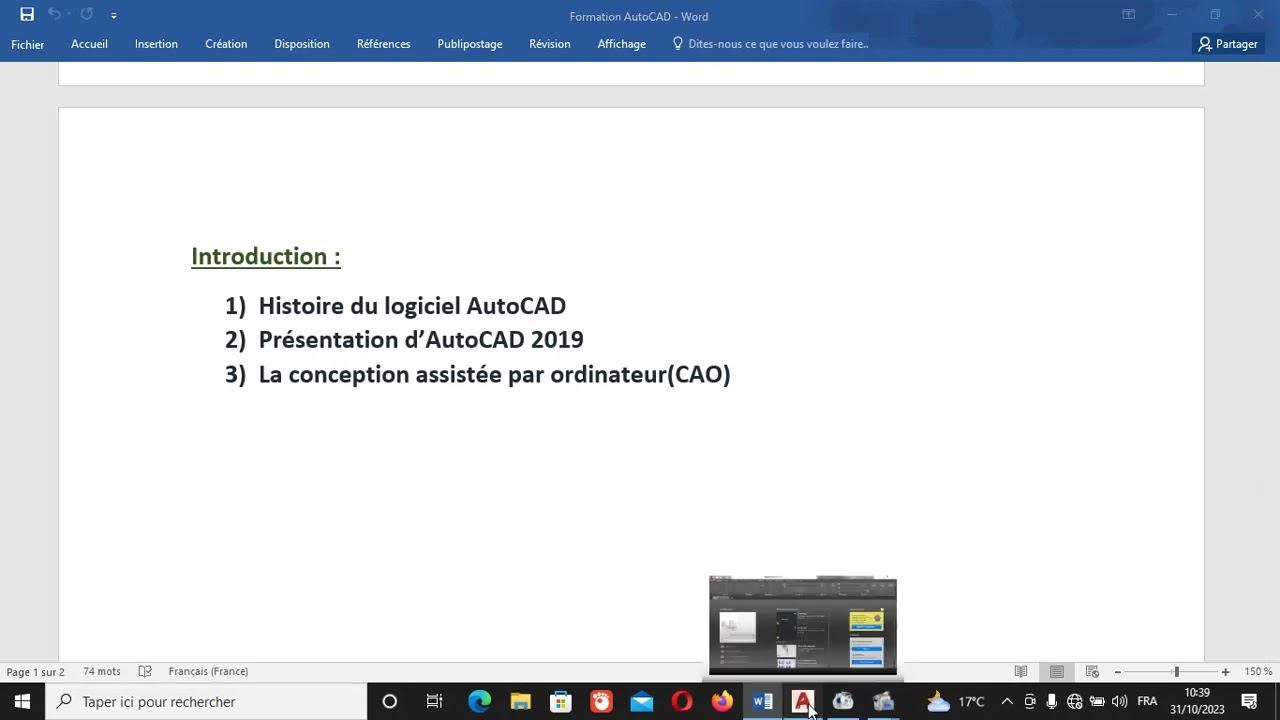Image resolution: width=1280 pixels, height=720 pixels.
Task: Launch Firefox from the taskbar
Action: coord(722,702)
